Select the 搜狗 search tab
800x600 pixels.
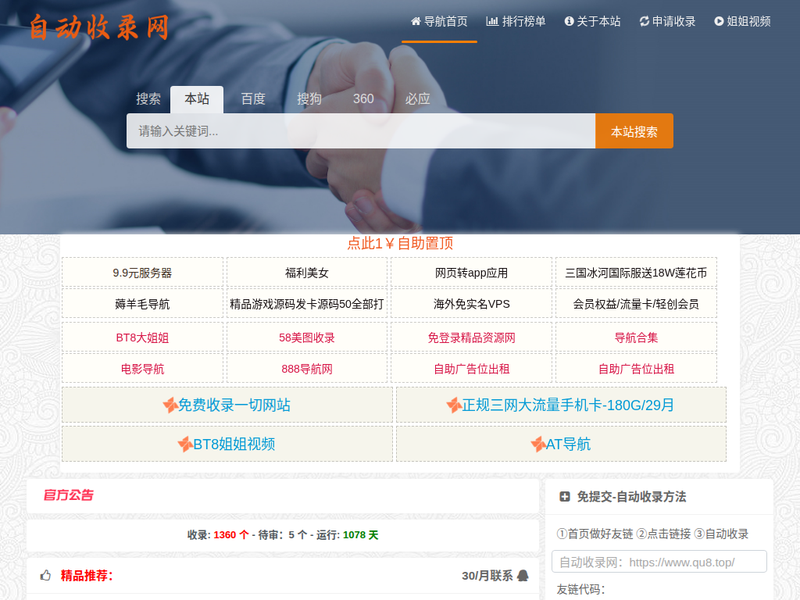(x=310, y=99)
